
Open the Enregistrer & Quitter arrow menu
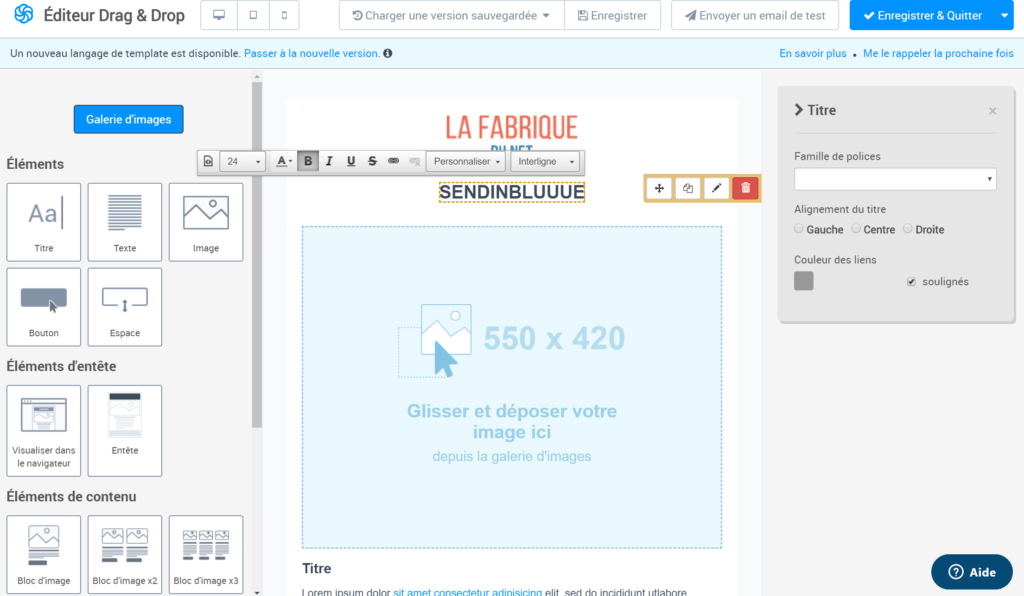pos(1005,16)
